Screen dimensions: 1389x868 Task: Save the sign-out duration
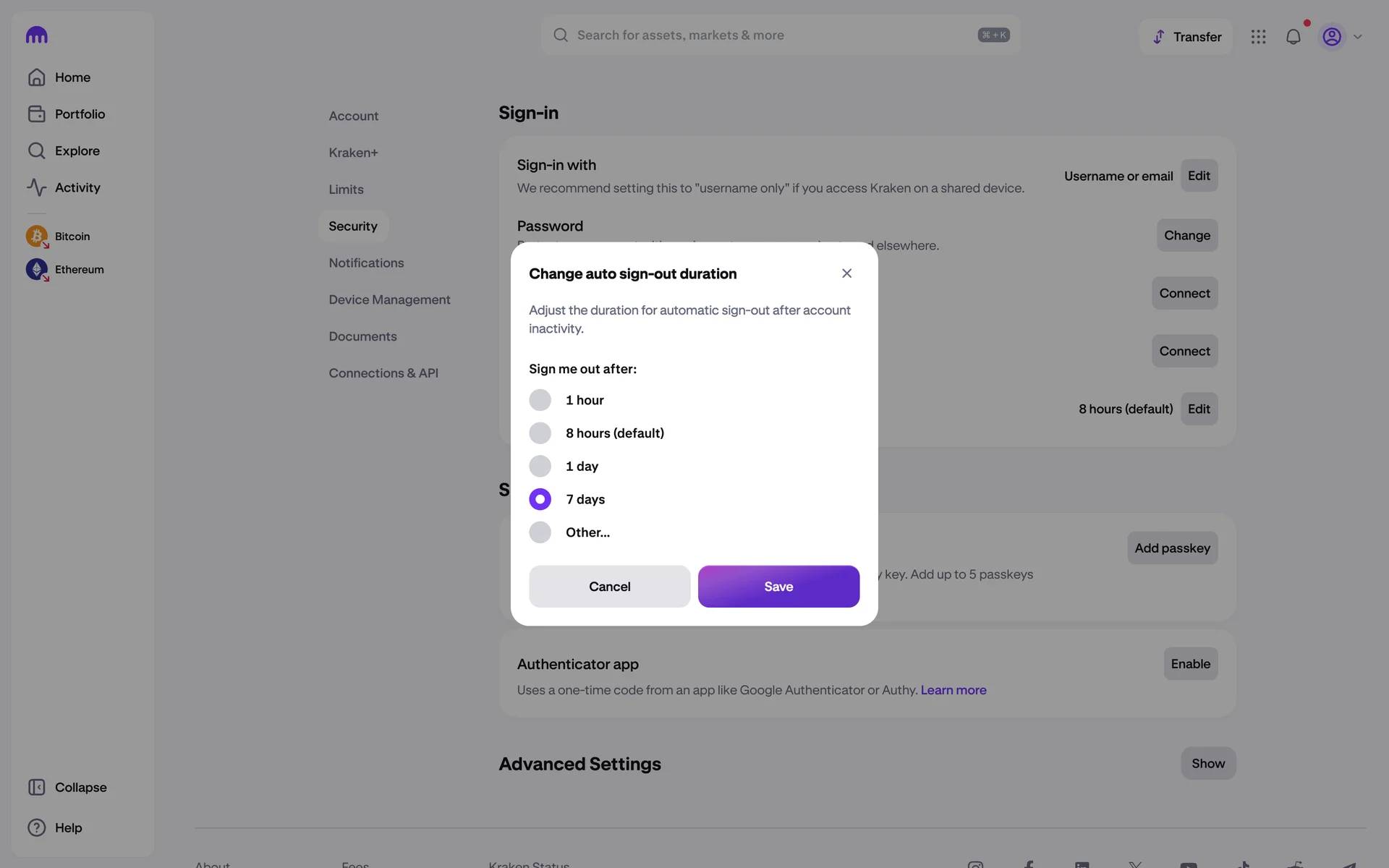778,587
